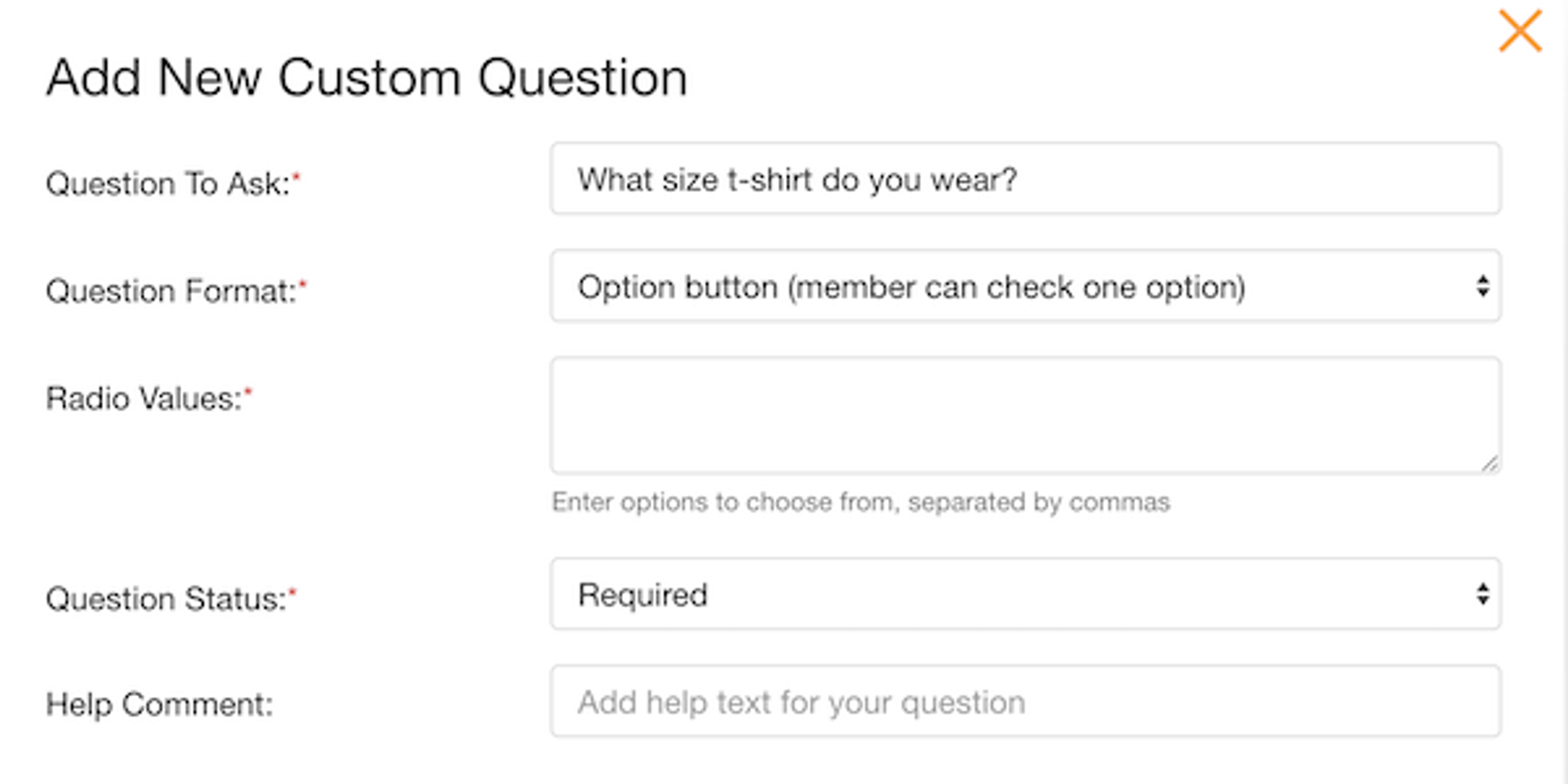Click the hint text about comma-separated options

coord(861,503)
